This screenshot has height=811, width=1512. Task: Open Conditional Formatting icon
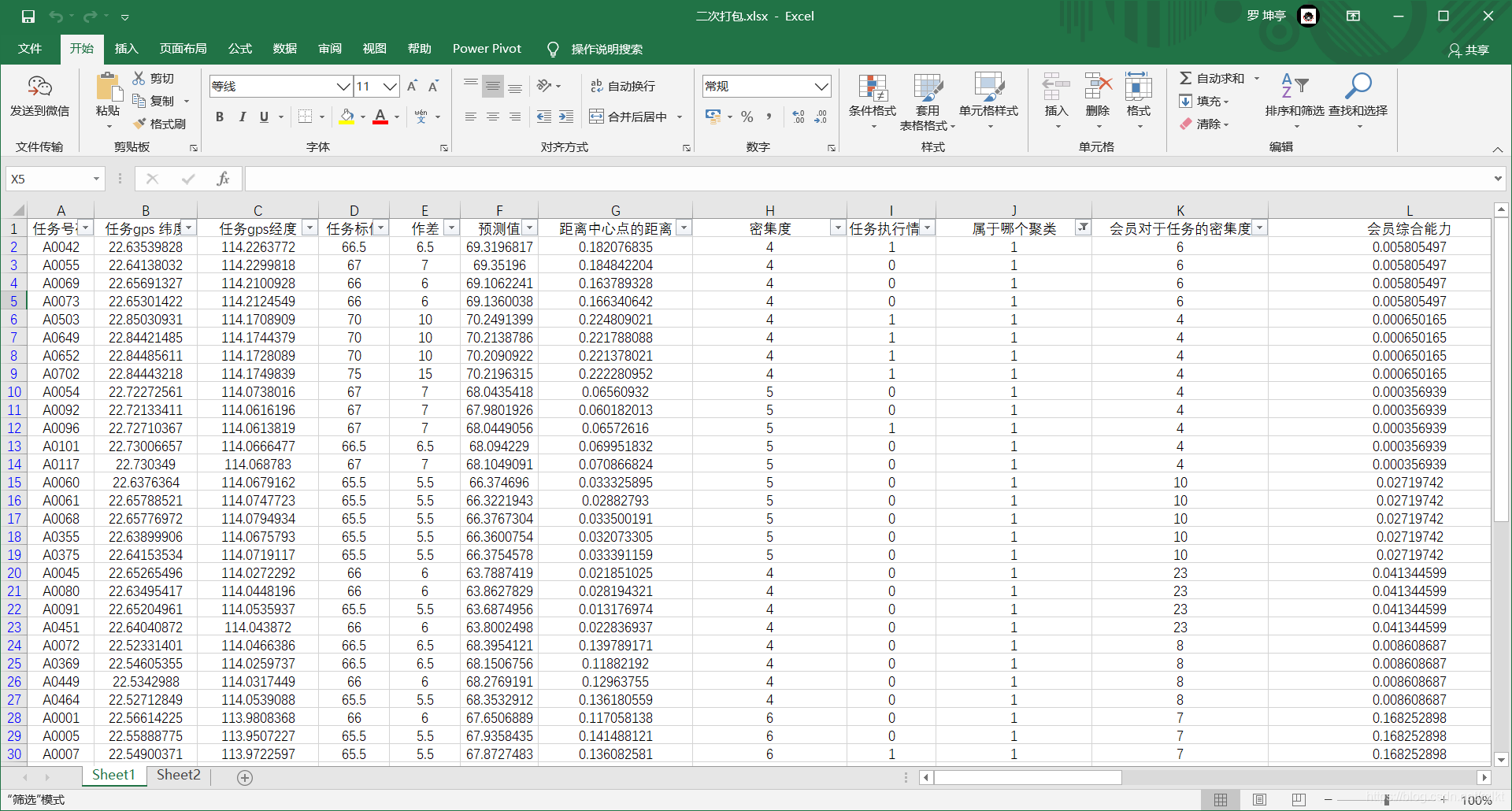[x=873, y=87]
